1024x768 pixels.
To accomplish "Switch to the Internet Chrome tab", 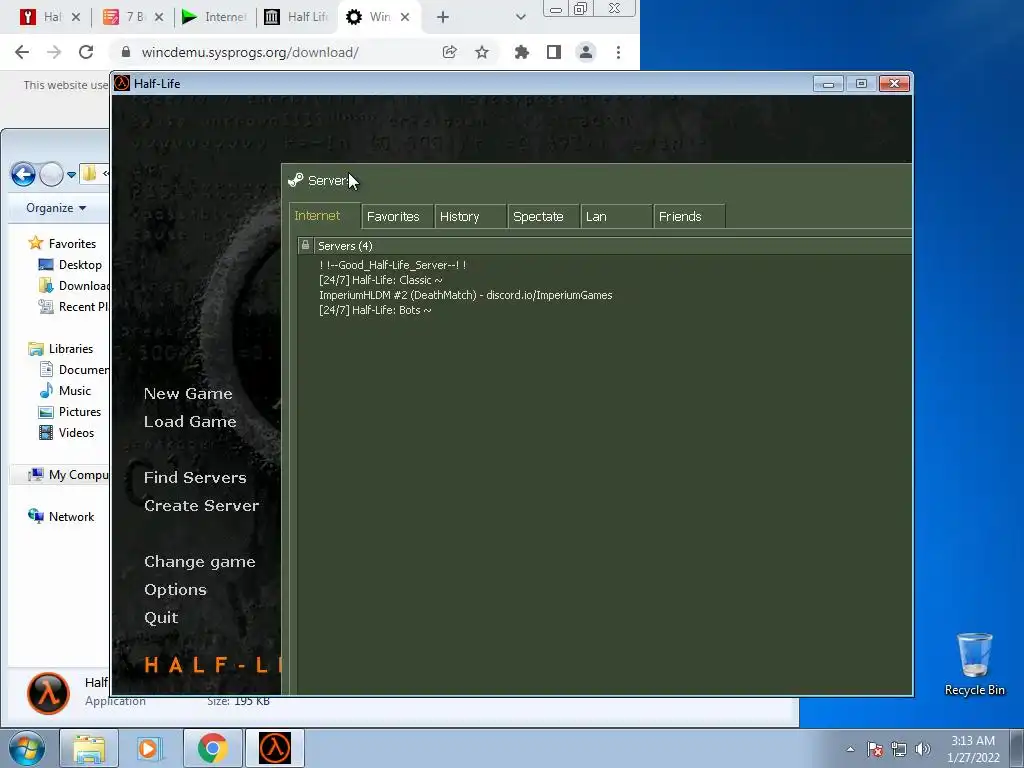I will click(x=216, y=17).
